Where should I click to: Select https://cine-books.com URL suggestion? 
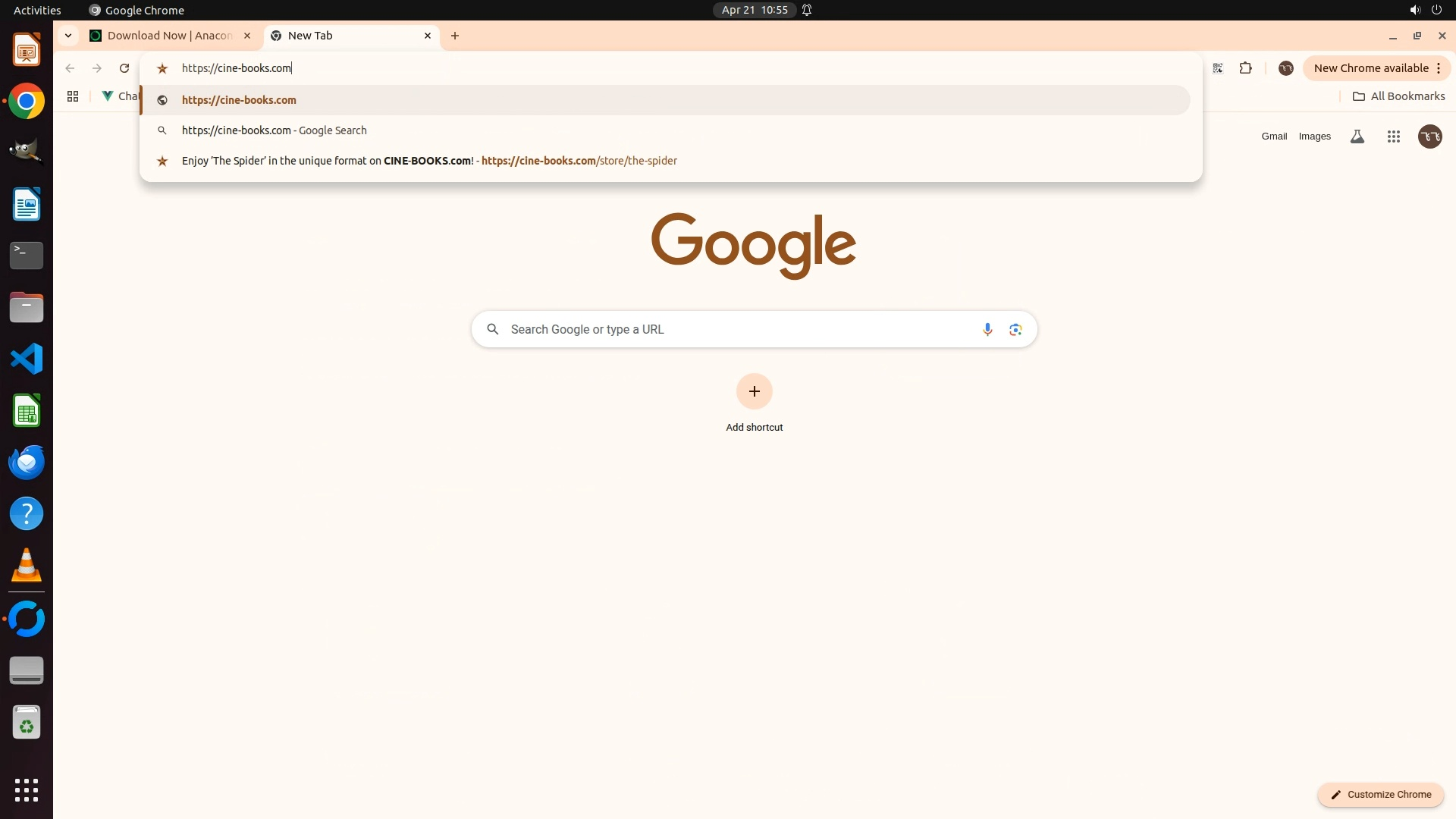point(239,100)
